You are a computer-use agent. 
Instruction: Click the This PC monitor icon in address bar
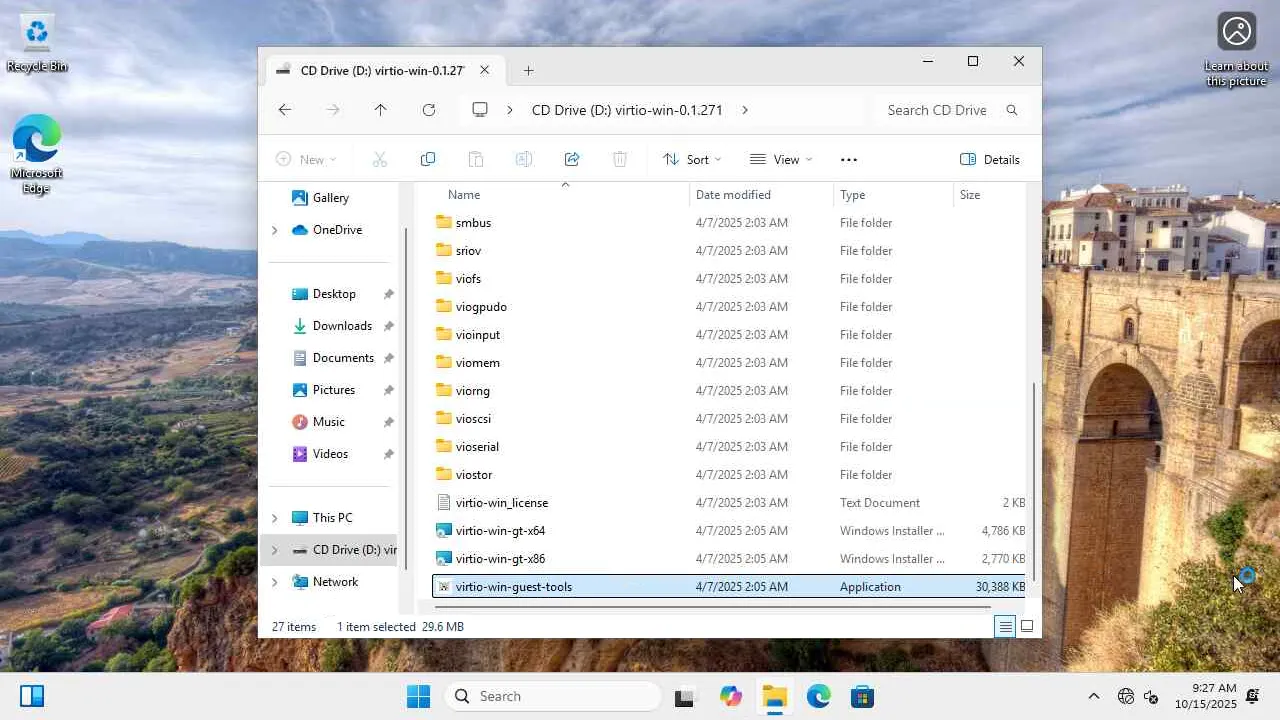[x=480, y=110]
